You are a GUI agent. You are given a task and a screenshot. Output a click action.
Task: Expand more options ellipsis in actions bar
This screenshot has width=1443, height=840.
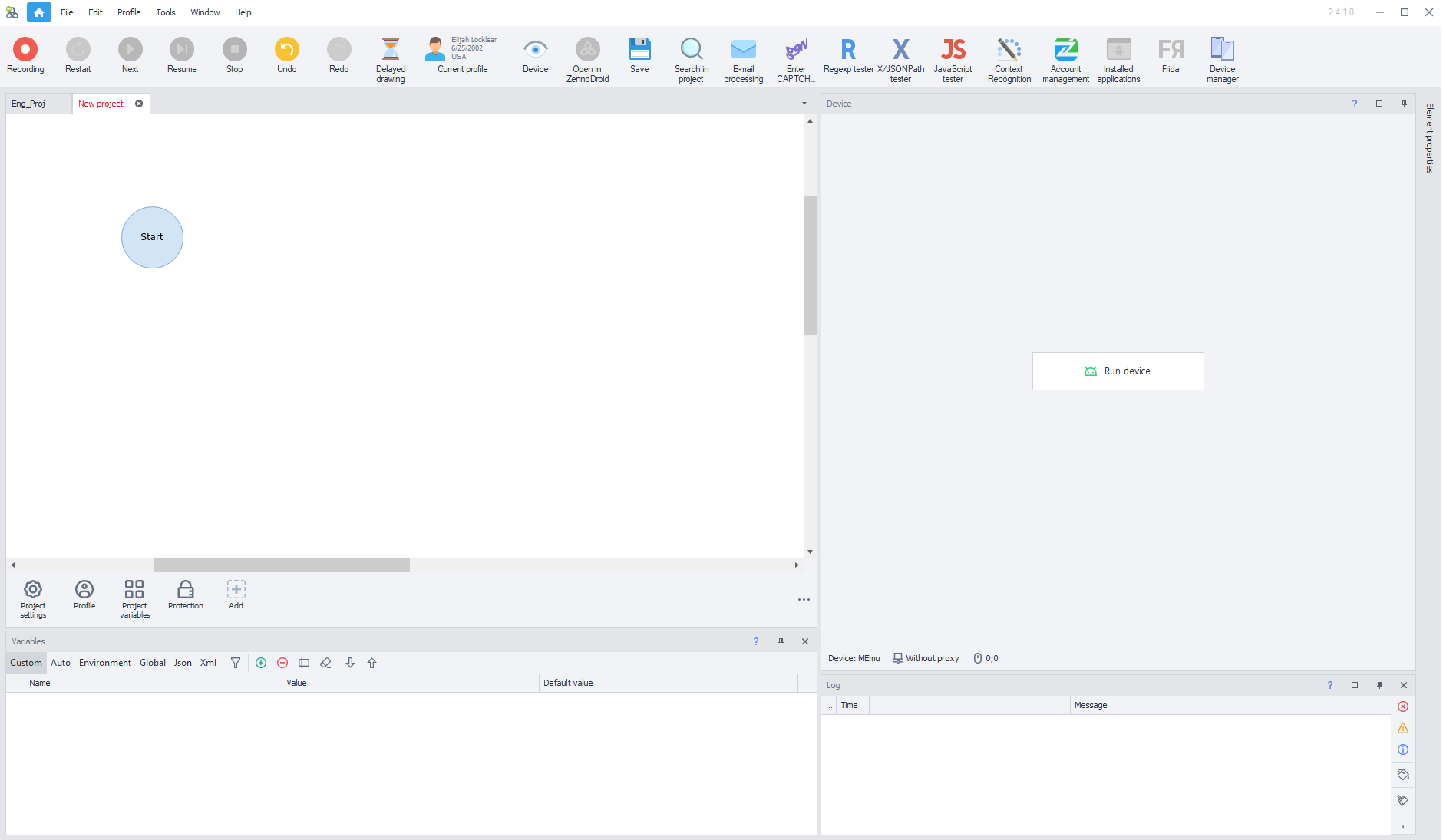[804, 600]
